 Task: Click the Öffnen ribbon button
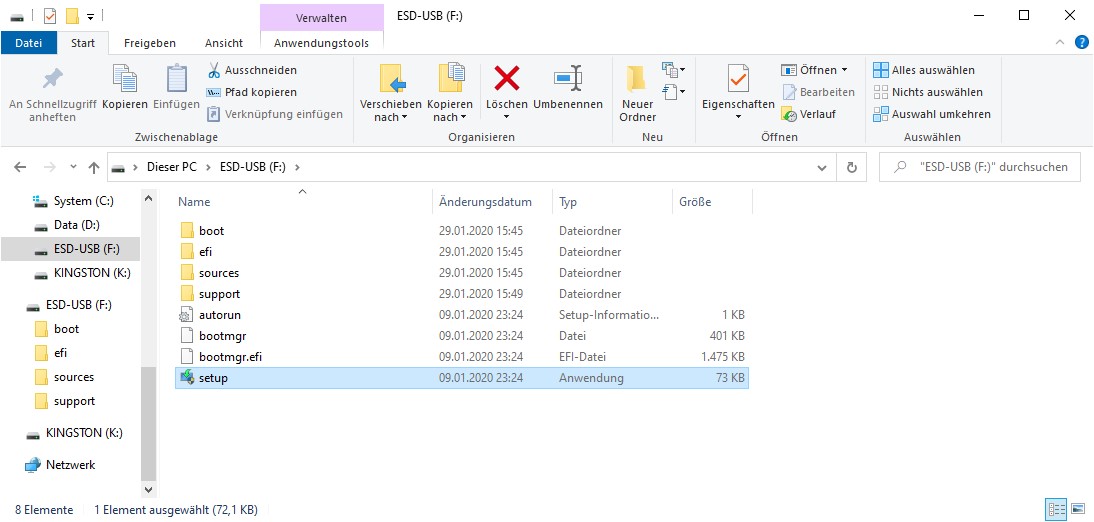tap(814, 70)
